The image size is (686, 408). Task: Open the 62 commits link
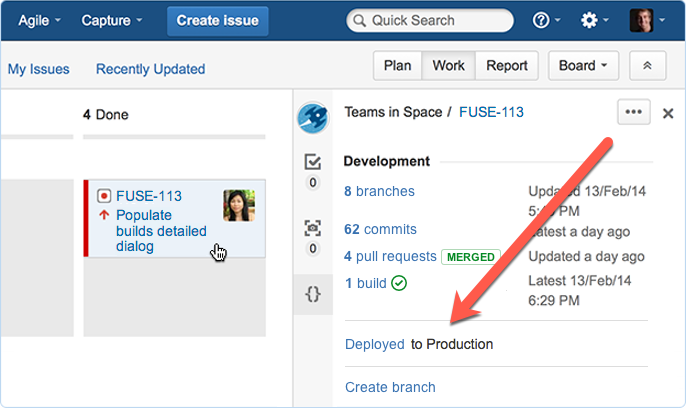tap(380, 229)
